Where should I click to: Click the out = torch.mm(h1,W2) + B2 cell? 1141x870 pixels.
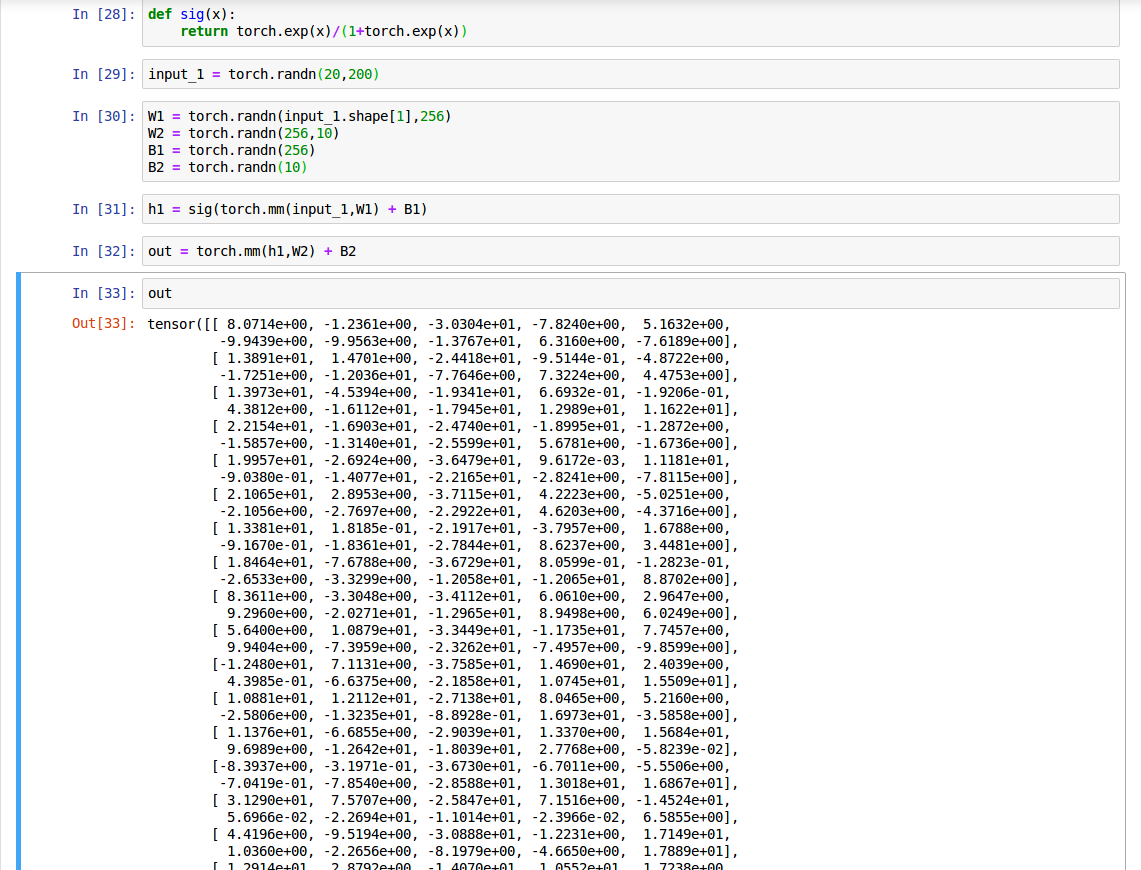coord(252,251)
